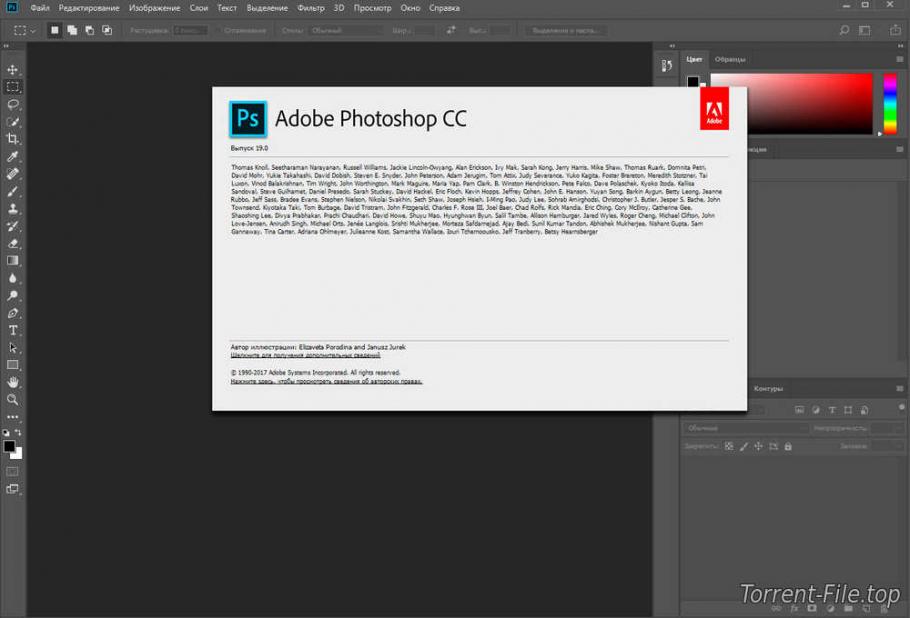Screen dimensions: 910x618
Task: Activate the Clone Stamp tool
Action: click(12, 208)
